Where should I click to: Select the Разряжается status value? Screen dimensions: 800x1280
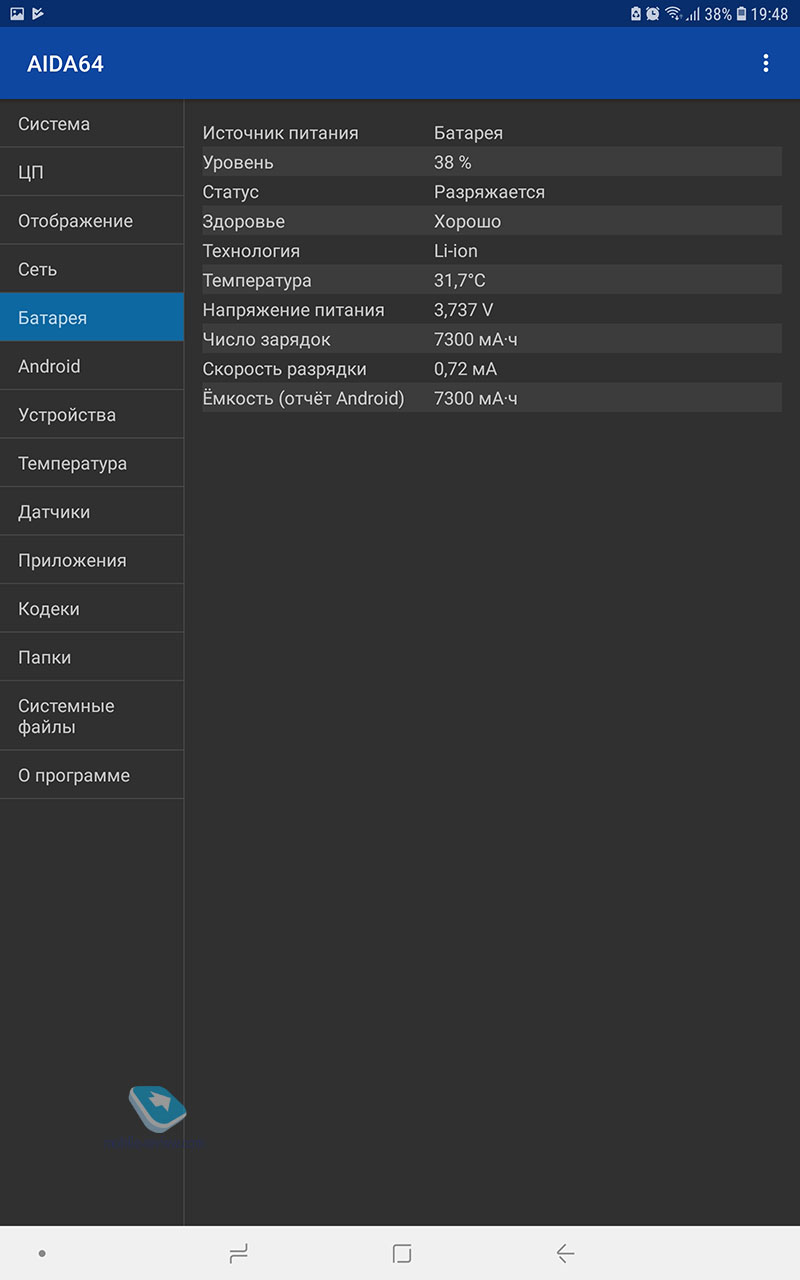(489, 192)
